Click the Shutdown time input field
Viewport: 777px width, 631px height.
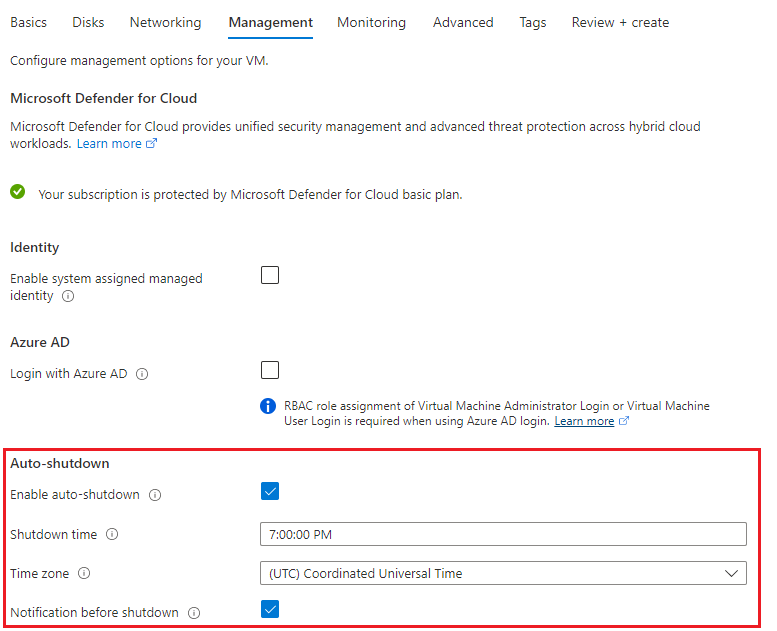tap(502, 534)
